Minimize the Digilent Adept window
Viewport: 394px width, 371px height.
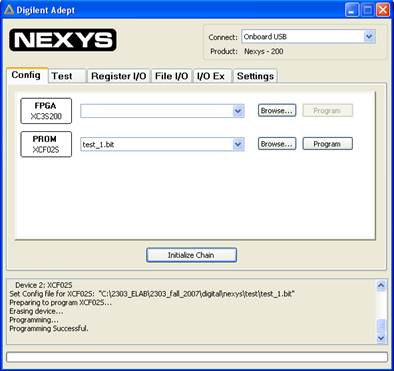pyautogui.click(x=352, y=10)
